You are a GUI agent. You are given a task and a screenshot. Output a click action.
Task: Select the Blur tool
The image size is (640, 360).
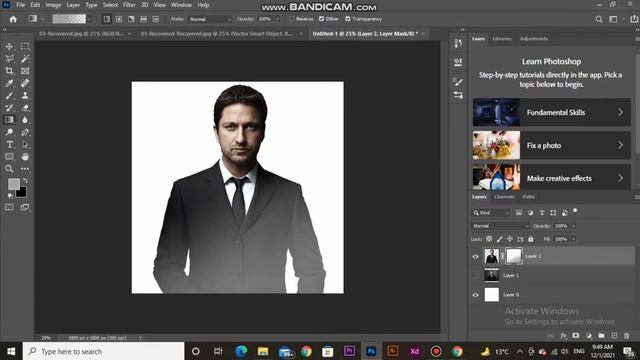tap(25, 120)
